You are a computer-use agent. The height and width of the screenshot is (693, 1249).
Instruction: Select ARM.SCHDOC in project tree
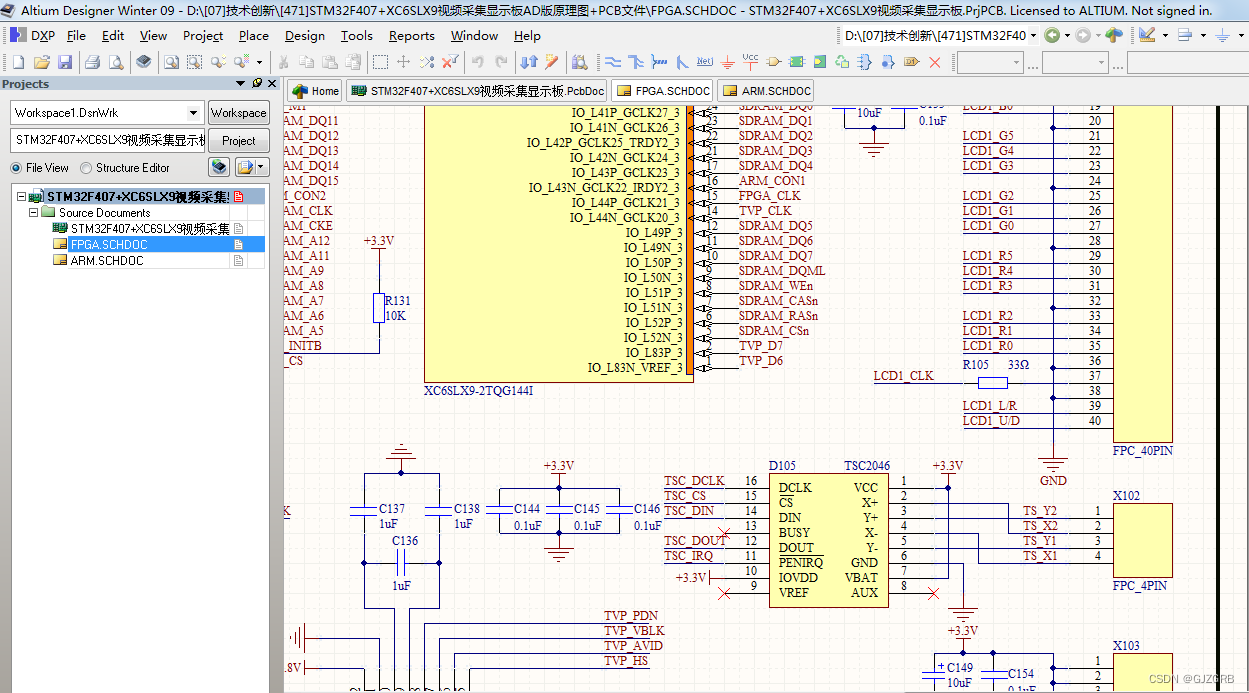click(x=106, y=260)
